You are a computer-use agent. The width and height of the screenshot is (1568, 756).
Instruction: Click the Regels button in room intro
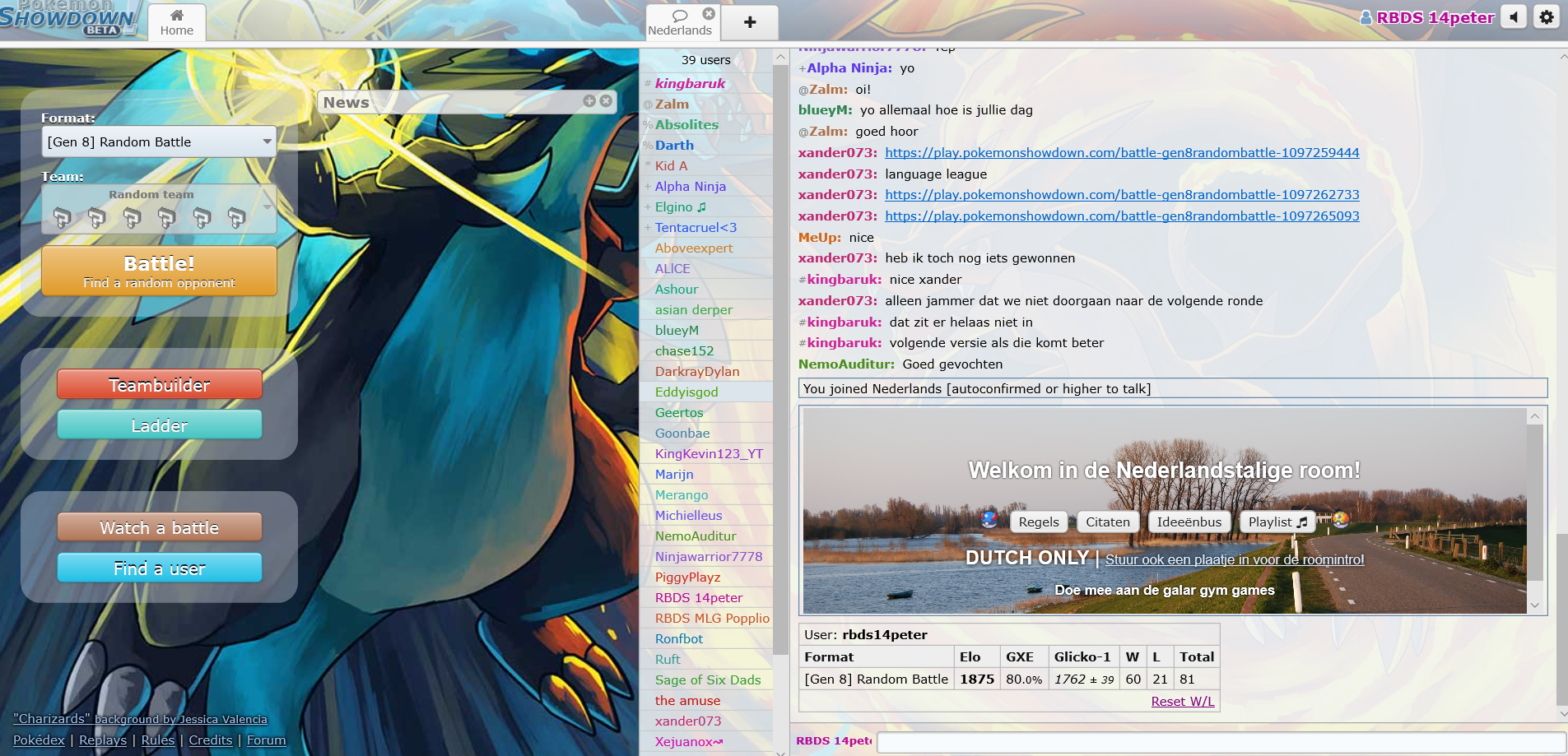click(1039, 522)
